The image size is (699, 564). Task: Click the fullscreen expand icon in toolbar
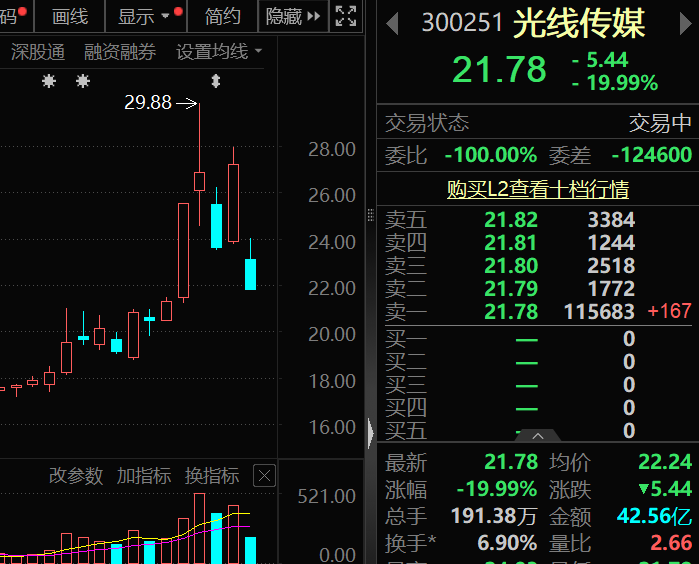point(345,16)
